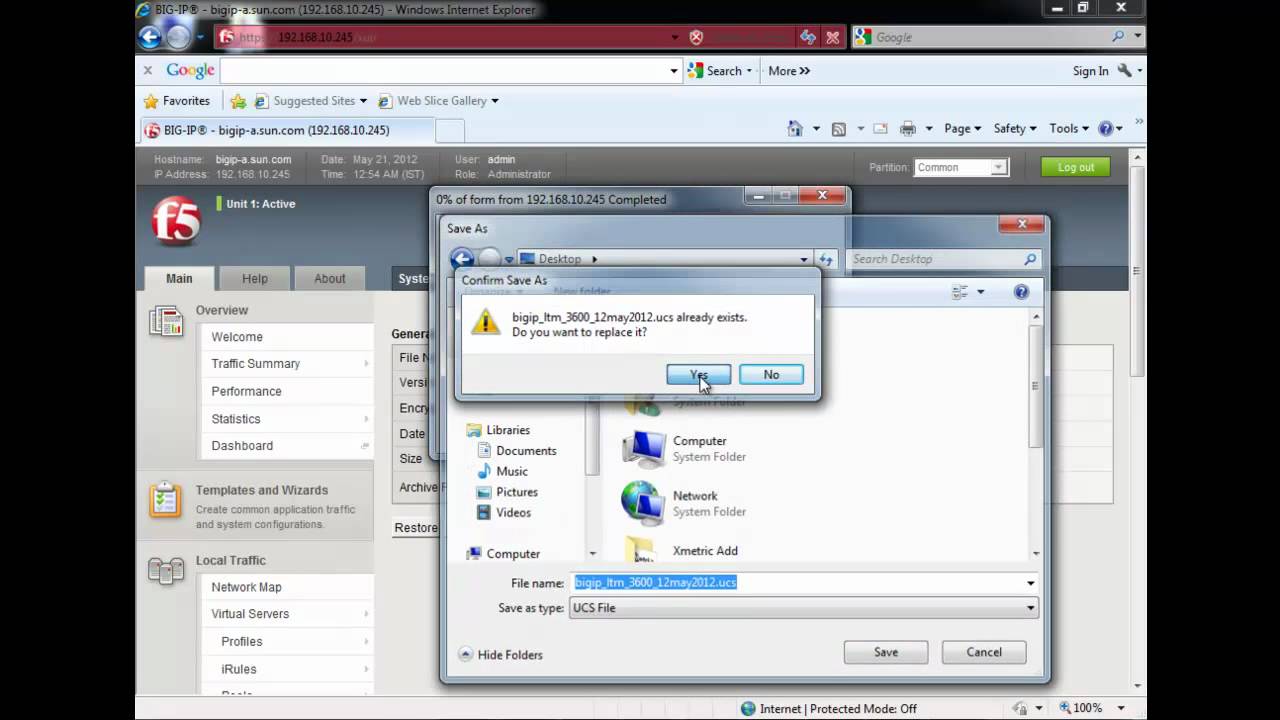Click the IE Home icon
1280x720 pixels.
pos(795,129)
